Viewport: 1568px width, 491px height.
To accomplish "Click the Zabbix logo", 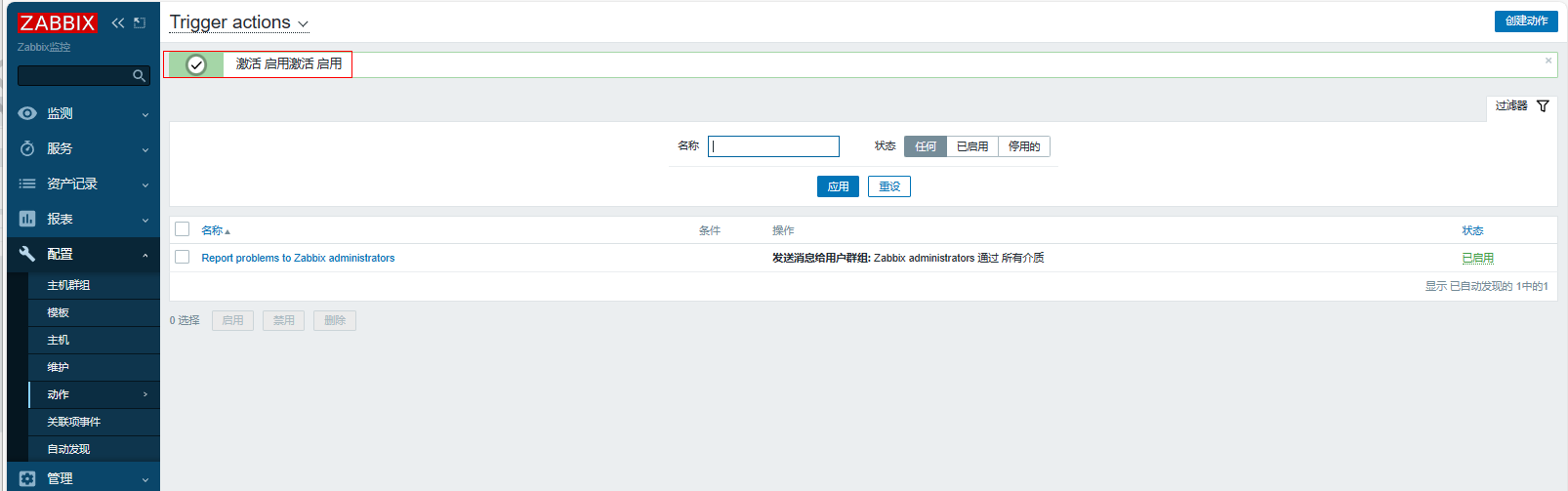I will [x=57, y=22].
